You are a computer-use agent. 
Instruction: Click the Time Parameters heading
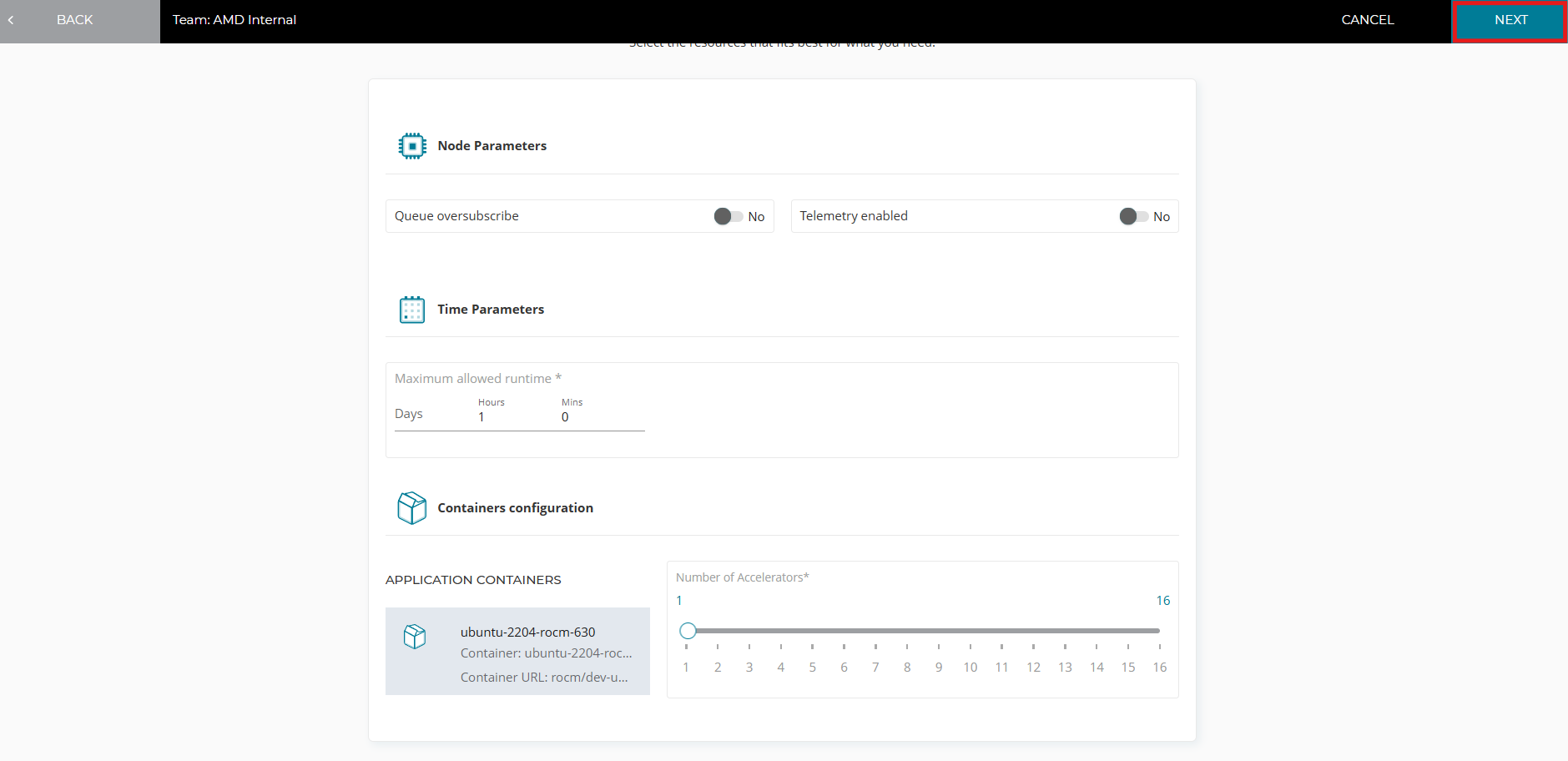(491, 310)
